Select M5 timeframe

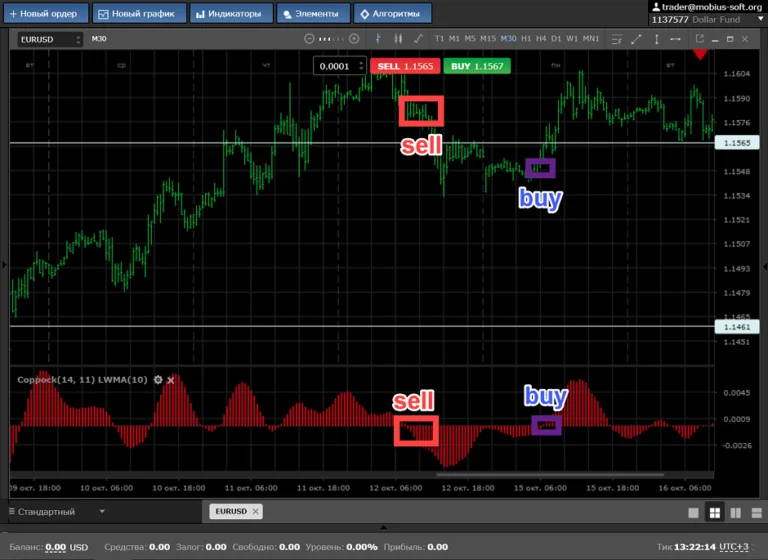[470, 39]
